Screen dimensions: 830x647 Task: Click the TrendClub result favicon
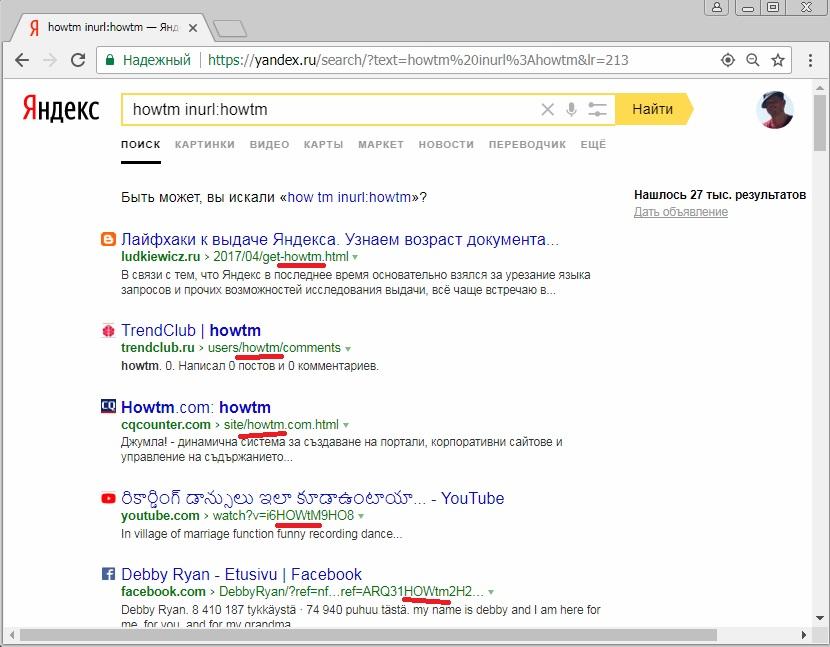click(x=108, y=331)
